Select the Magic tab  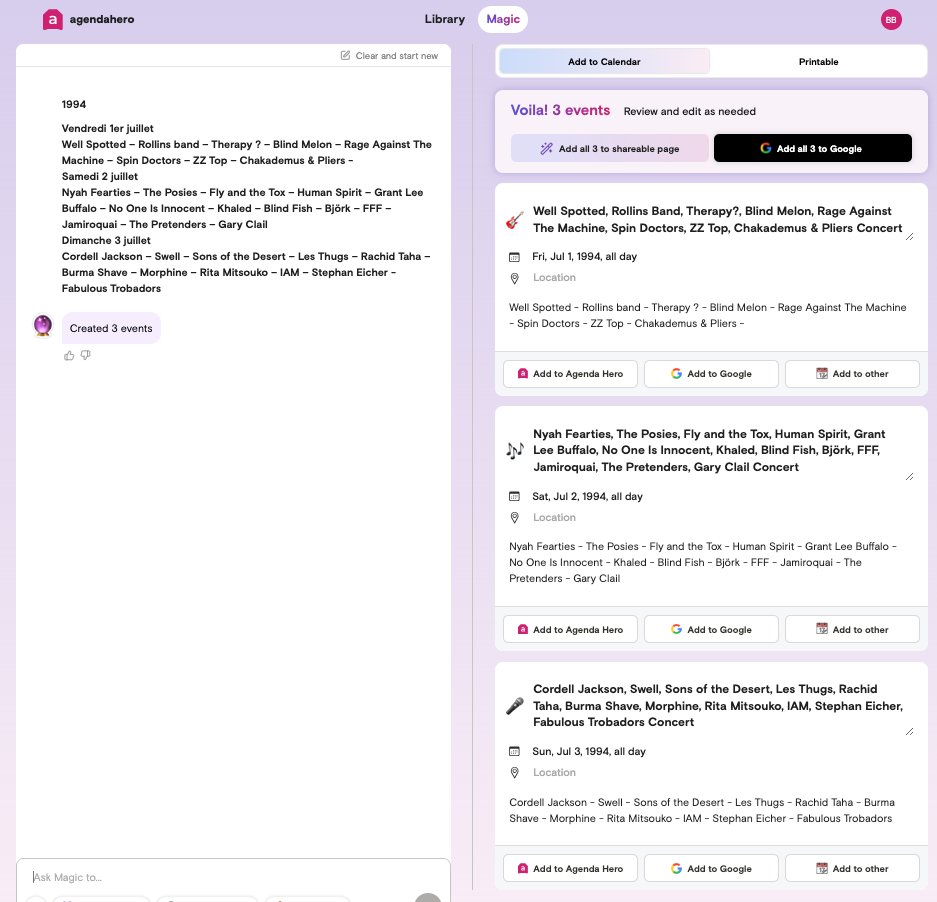point(503,19)
